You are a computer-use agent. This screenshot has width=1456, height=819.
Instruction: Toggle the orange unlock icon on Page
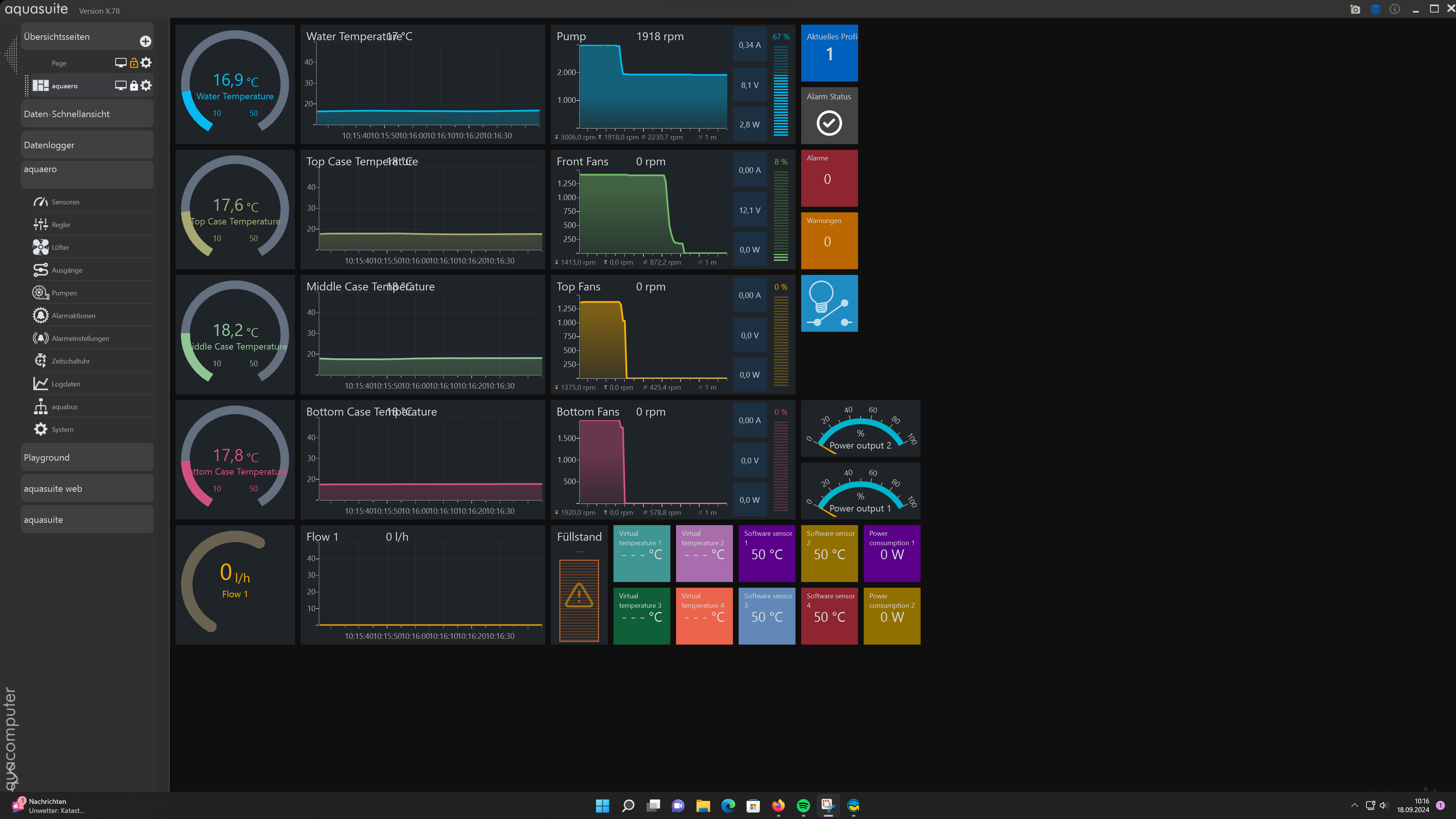(x=134, y=63)
